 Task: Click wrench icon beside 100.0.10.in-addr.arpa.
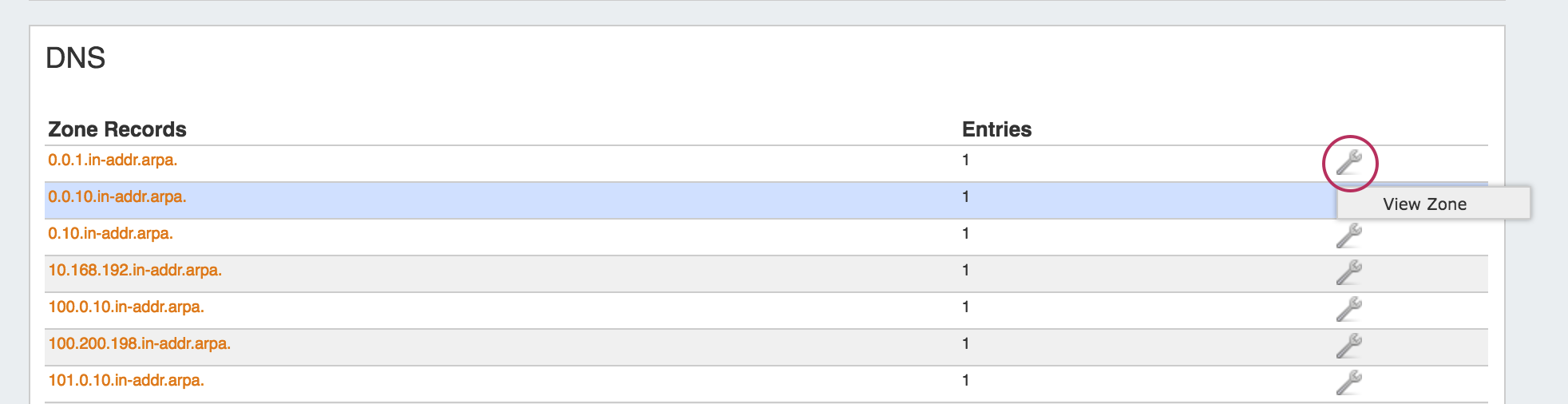point(1349,310)
